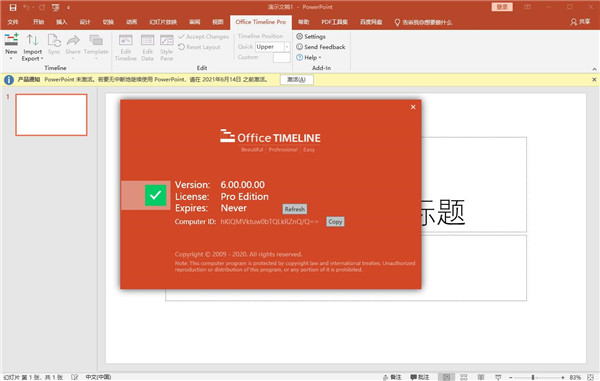Toggle the notes pane in status bar

[x=392, y=377]
